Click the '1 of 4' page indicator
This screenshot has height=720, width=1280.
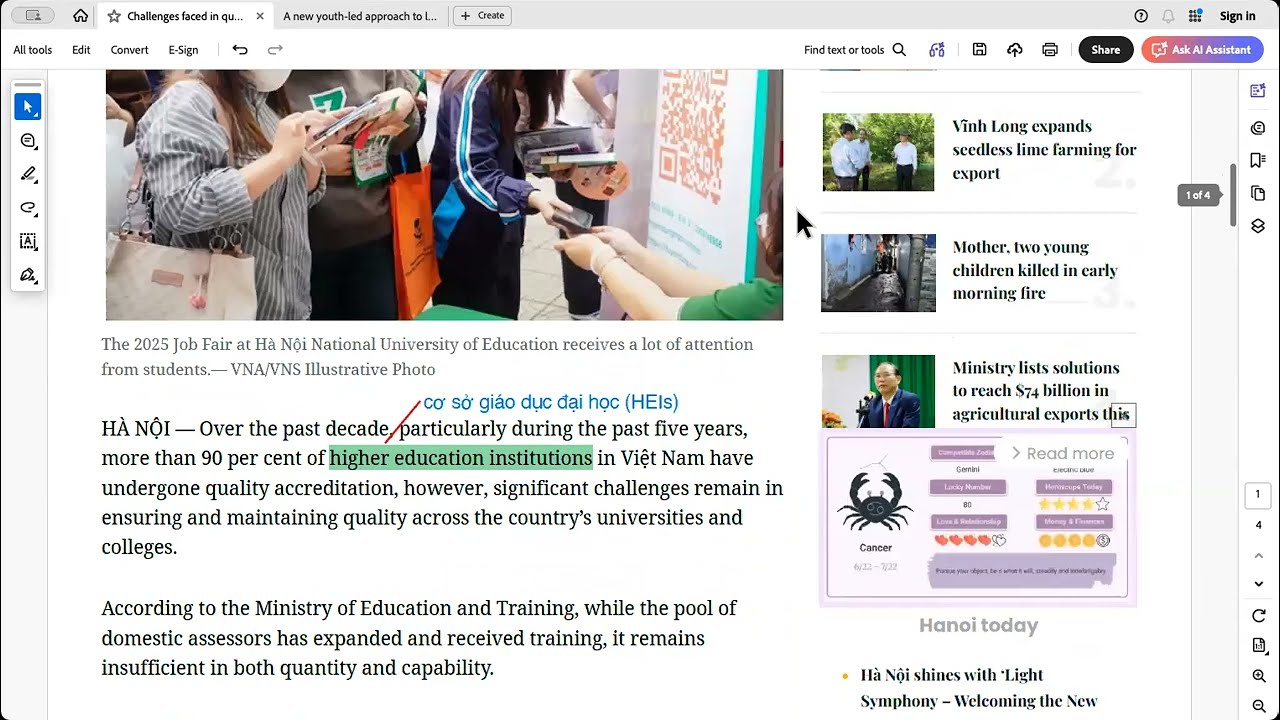[x=1198, y=195]
